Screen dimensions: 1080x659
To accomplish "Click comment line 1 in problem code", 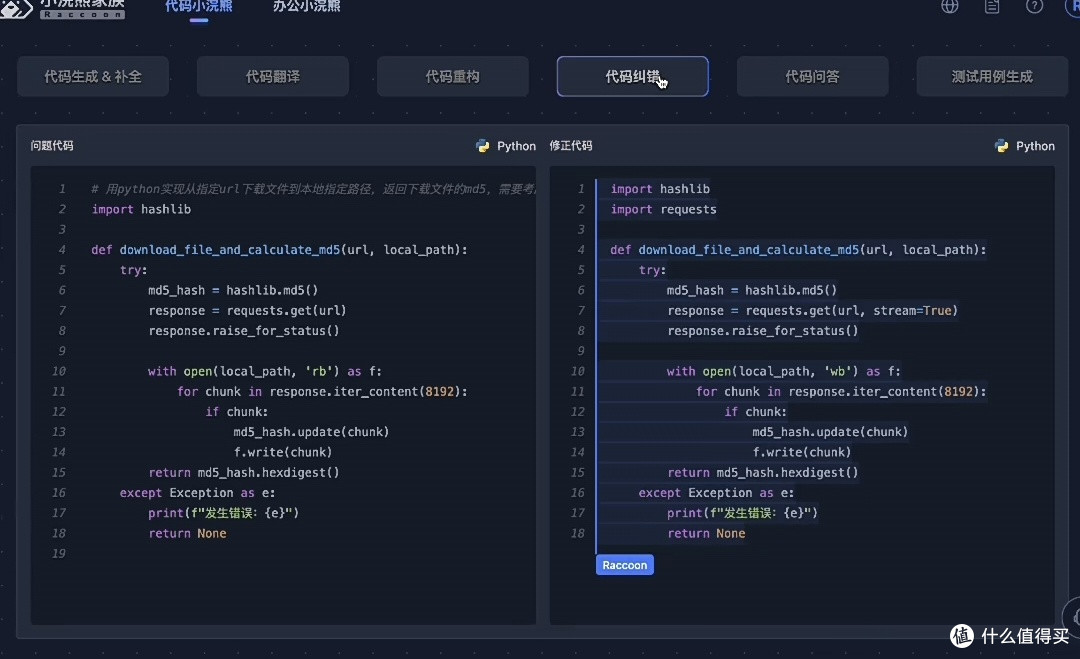I will [313, 189].
